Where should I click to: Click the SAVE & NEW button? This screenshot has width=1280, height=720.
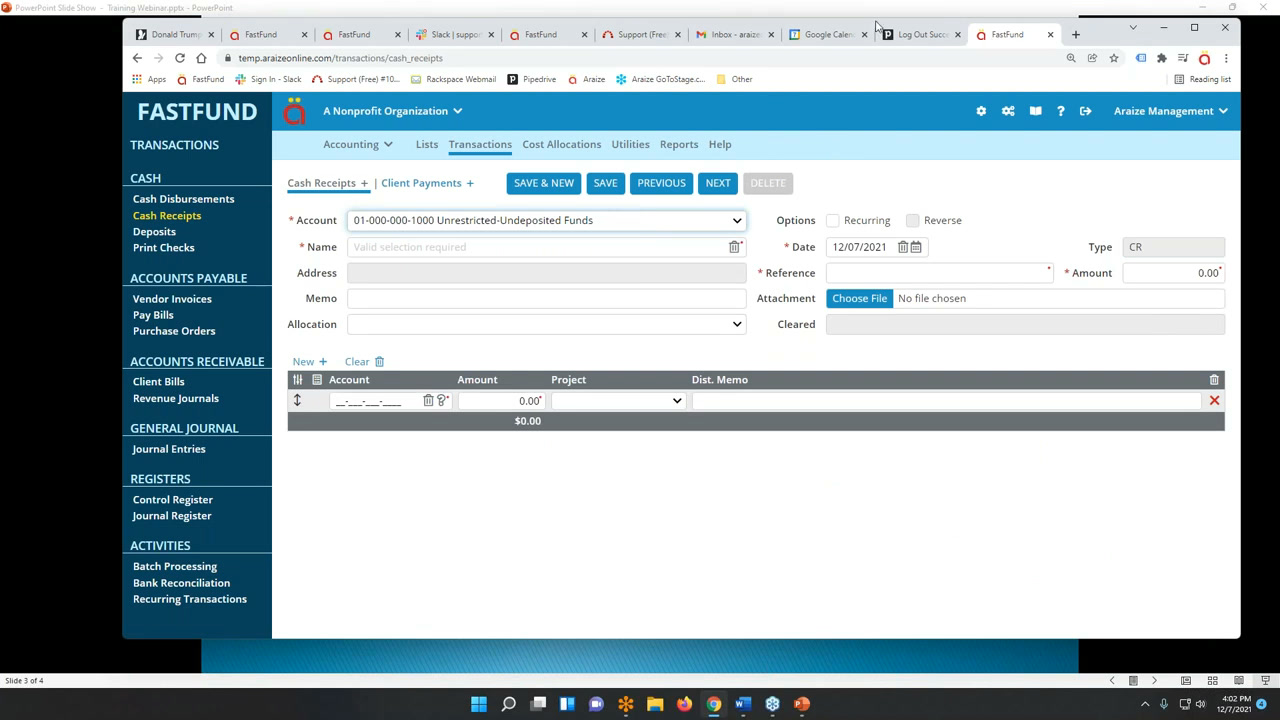544,183
